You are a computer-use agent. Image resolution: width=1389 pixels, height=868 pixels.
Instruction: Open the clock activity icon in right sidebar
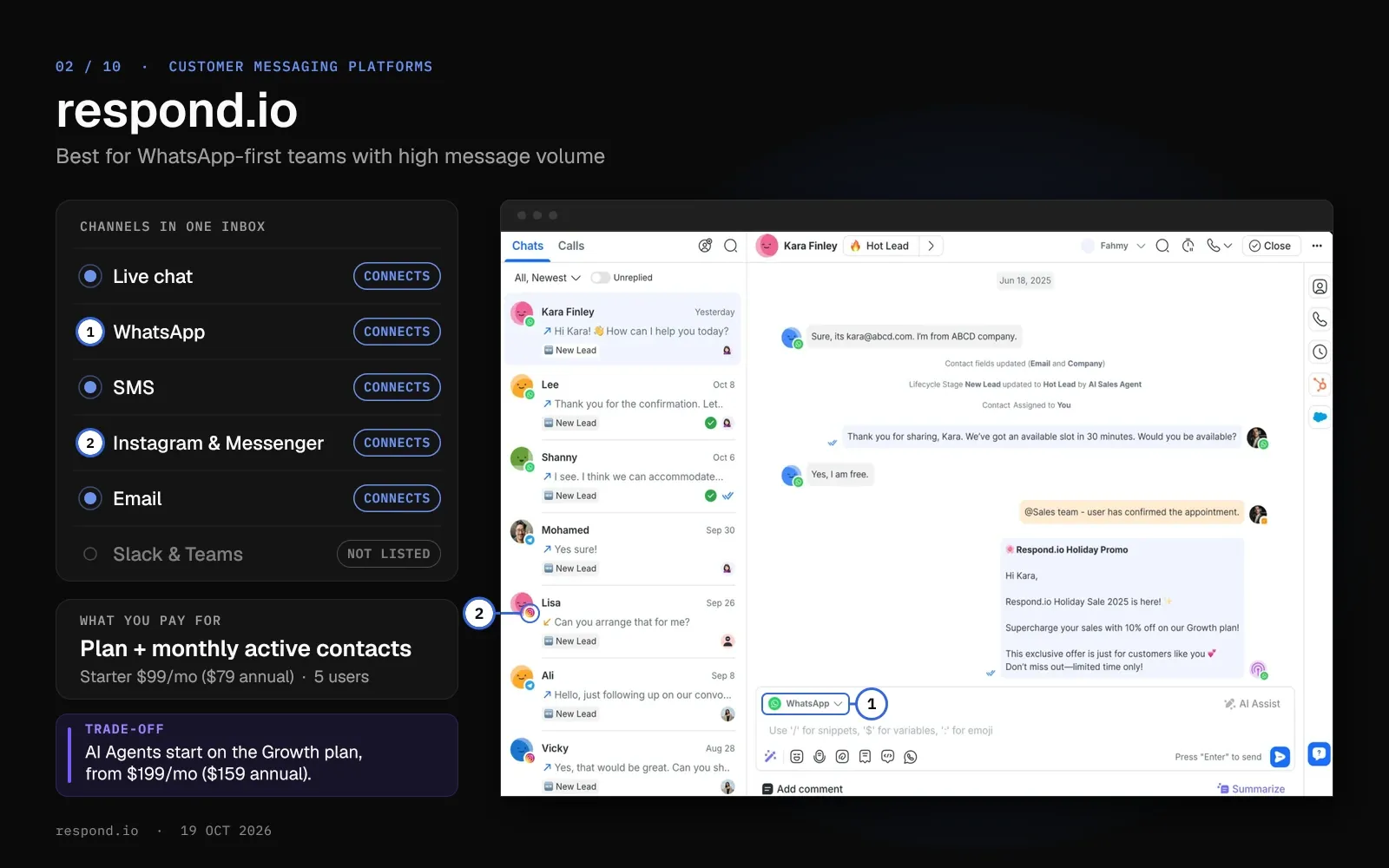1320,352
